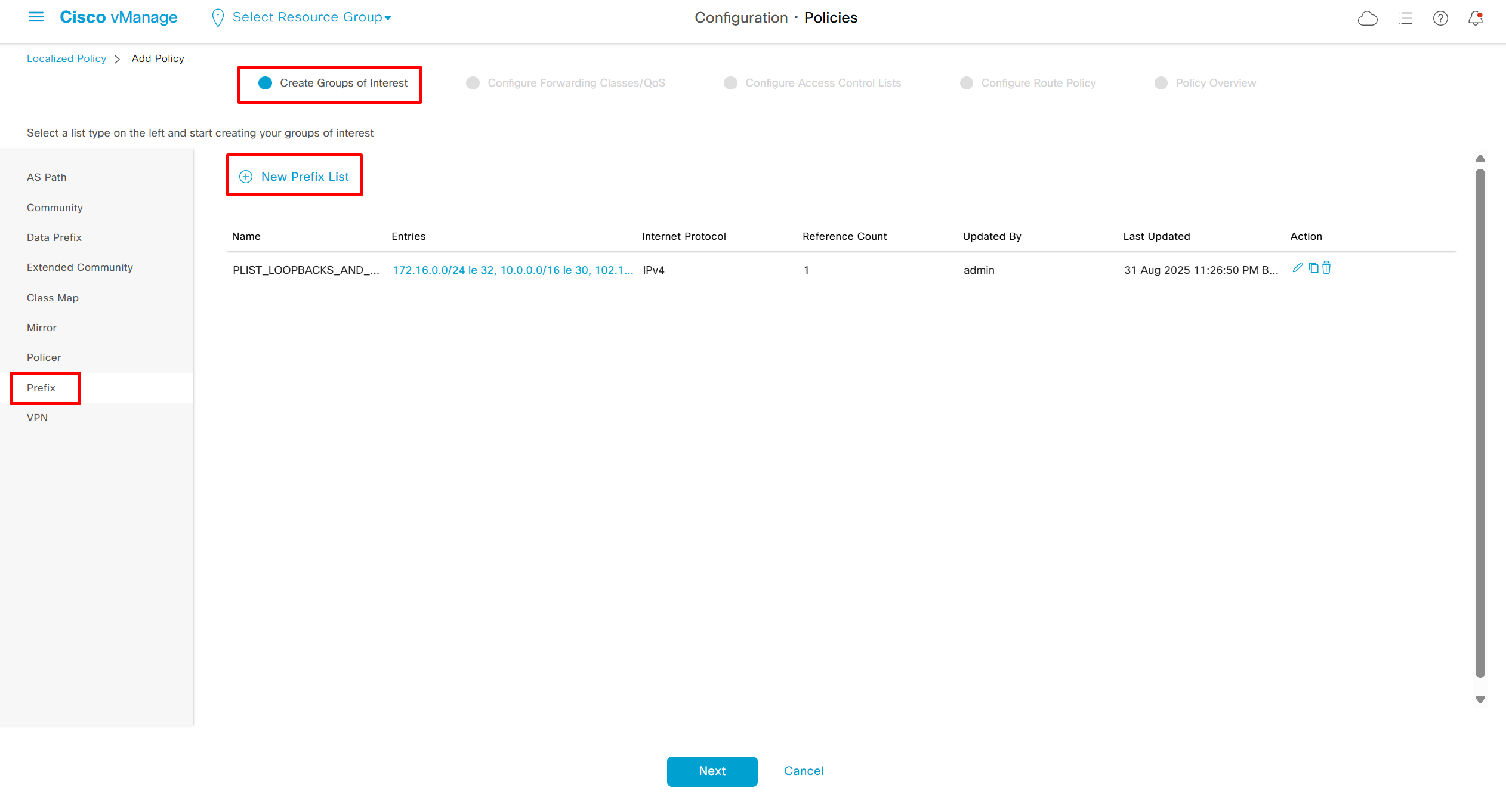
Task: Click the Next button
Action: 712,771
